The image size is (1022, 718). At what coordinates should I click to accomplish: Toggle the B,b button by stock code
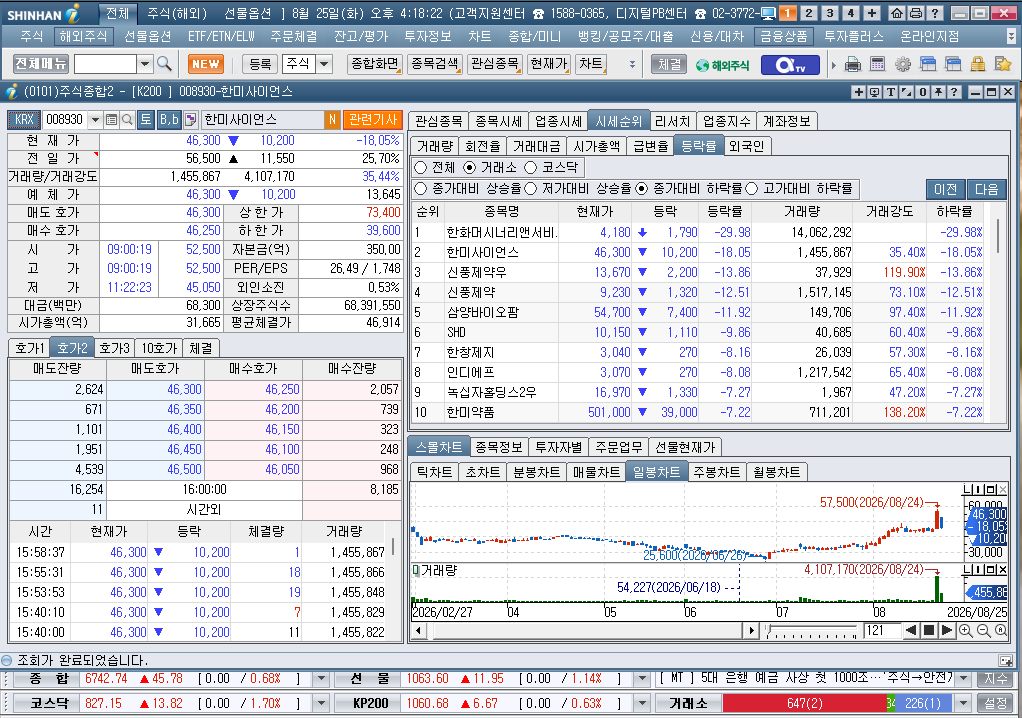pyautogui.click(x=169, y=119)
